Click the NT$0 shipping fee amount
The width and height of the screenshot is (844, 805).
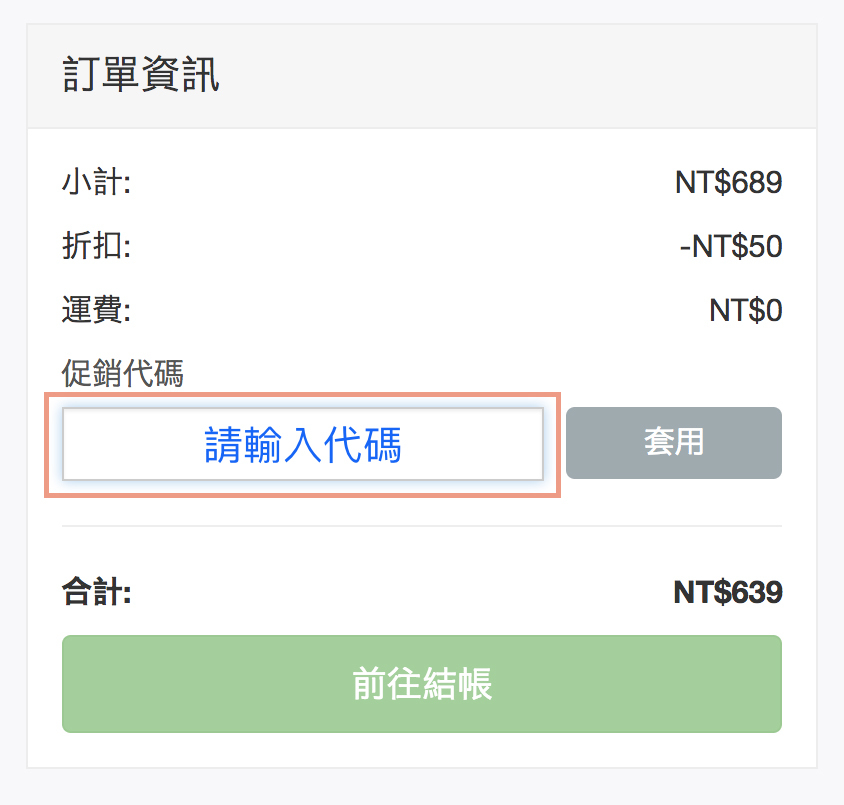tap(745, 310)
